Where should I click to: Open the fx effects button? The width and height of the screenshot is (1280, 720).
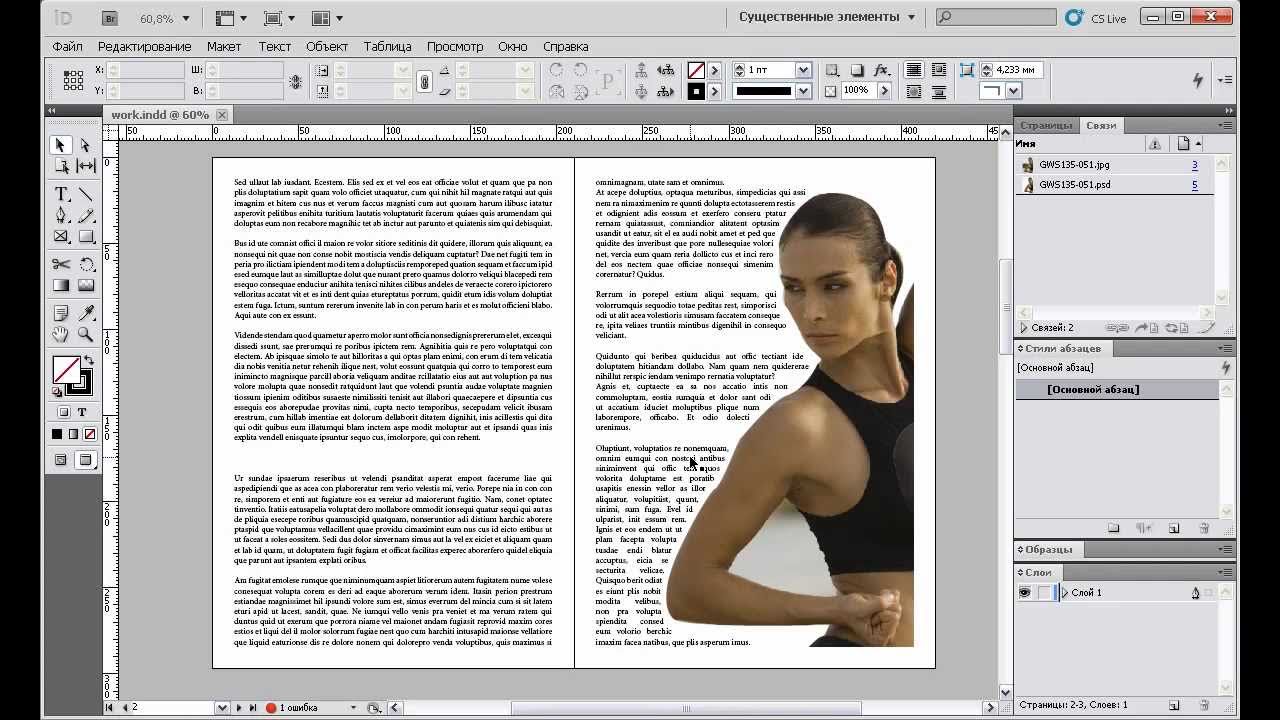(x=882, y=70)
